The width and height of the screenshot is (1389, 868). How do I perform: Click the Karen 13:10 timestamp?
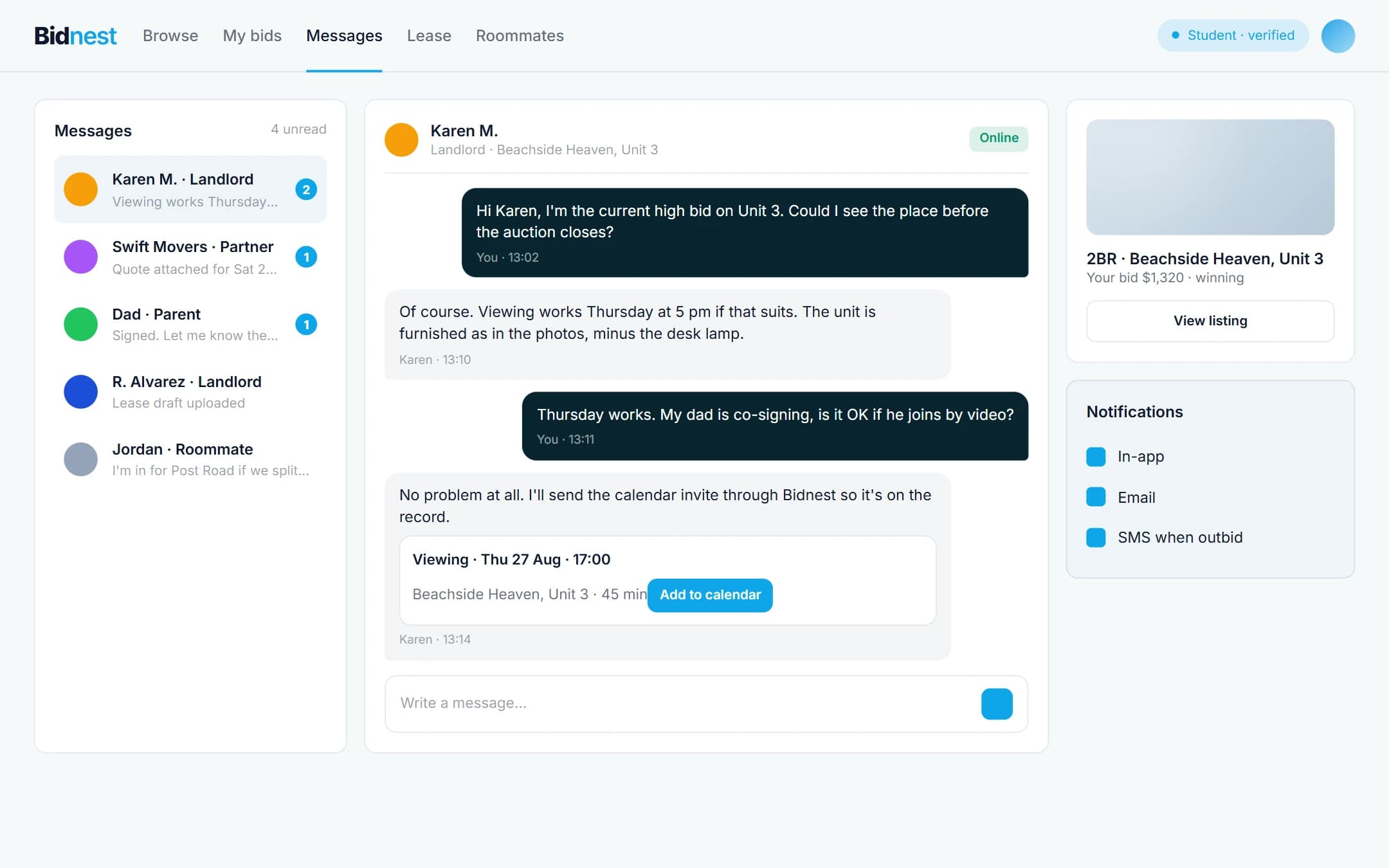[x=435, y=359]
